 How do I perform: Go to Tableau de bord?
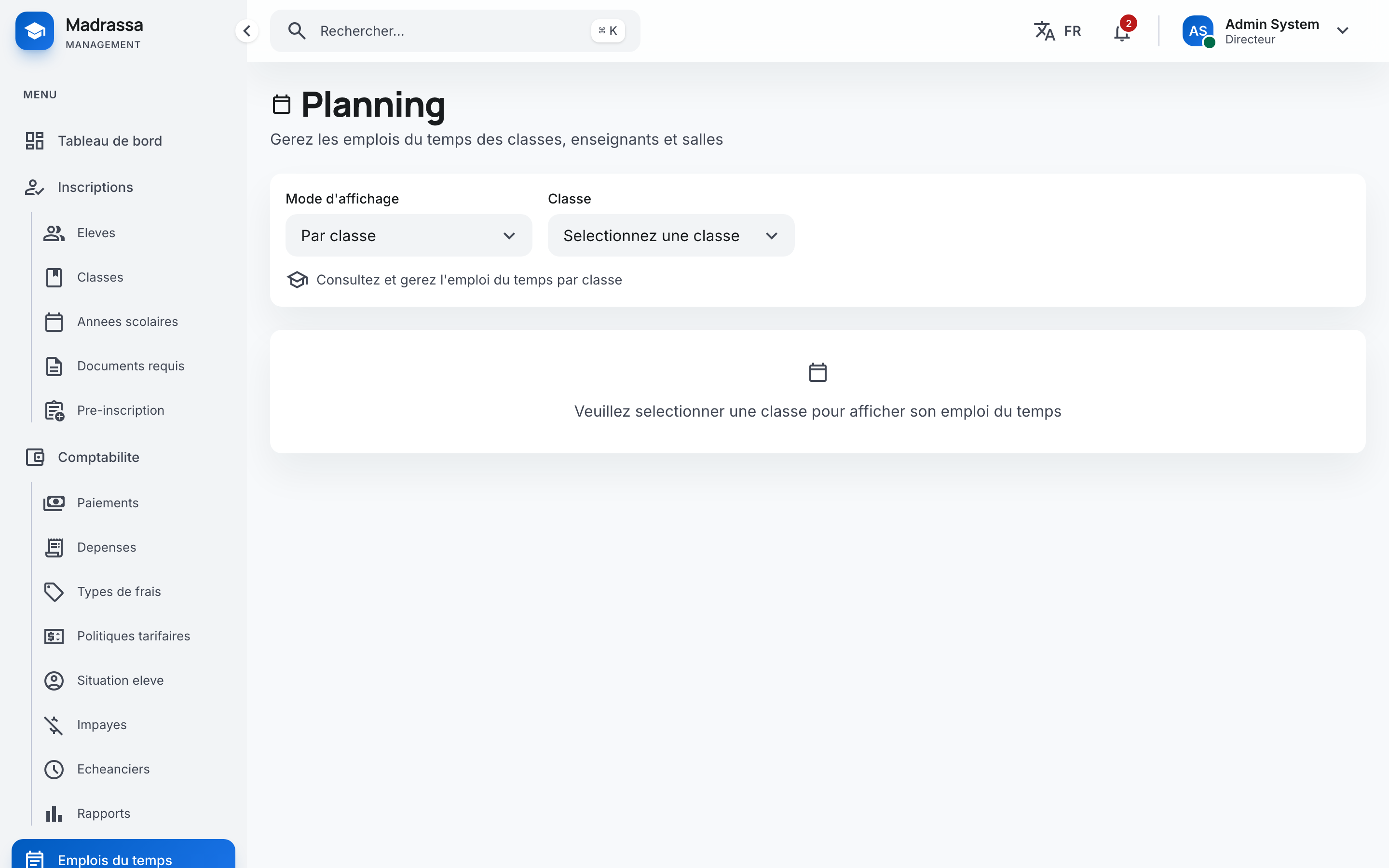[x=109, y=141]
